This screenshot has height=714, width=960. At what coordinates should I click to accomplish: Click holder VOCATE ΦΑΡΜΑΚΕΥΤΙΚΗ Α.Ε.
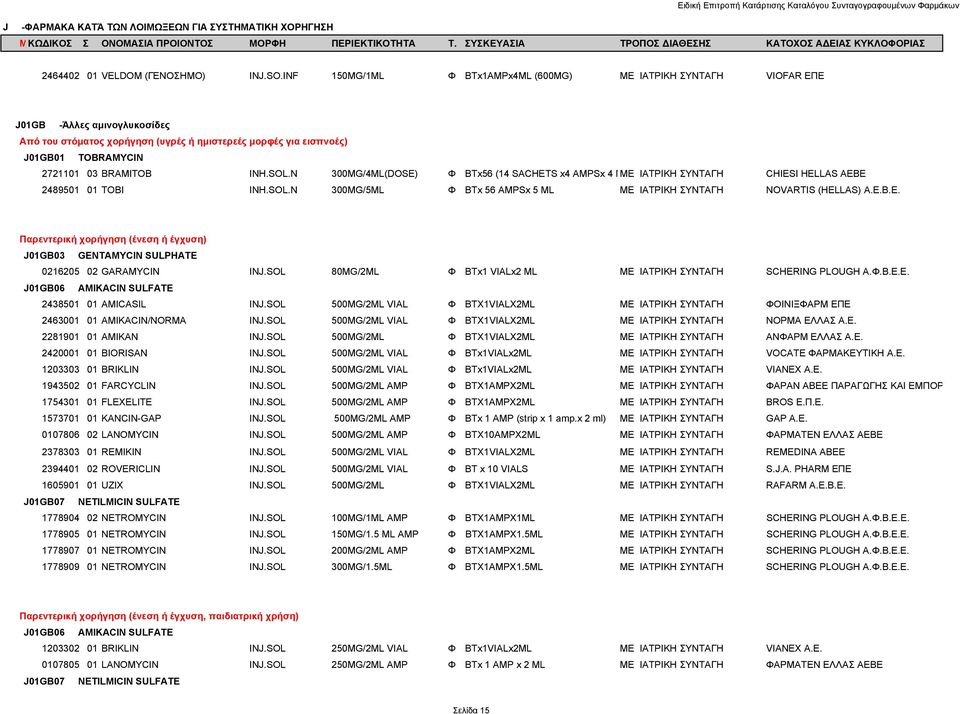(x=834, y=353)
